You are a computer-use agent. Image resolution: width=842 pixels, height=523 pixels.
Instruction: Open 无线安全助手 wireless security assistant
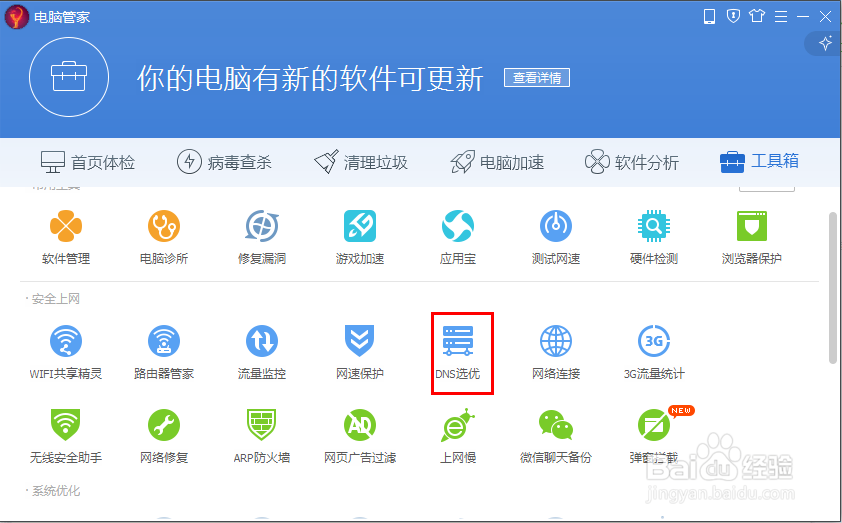click(66, 436)
